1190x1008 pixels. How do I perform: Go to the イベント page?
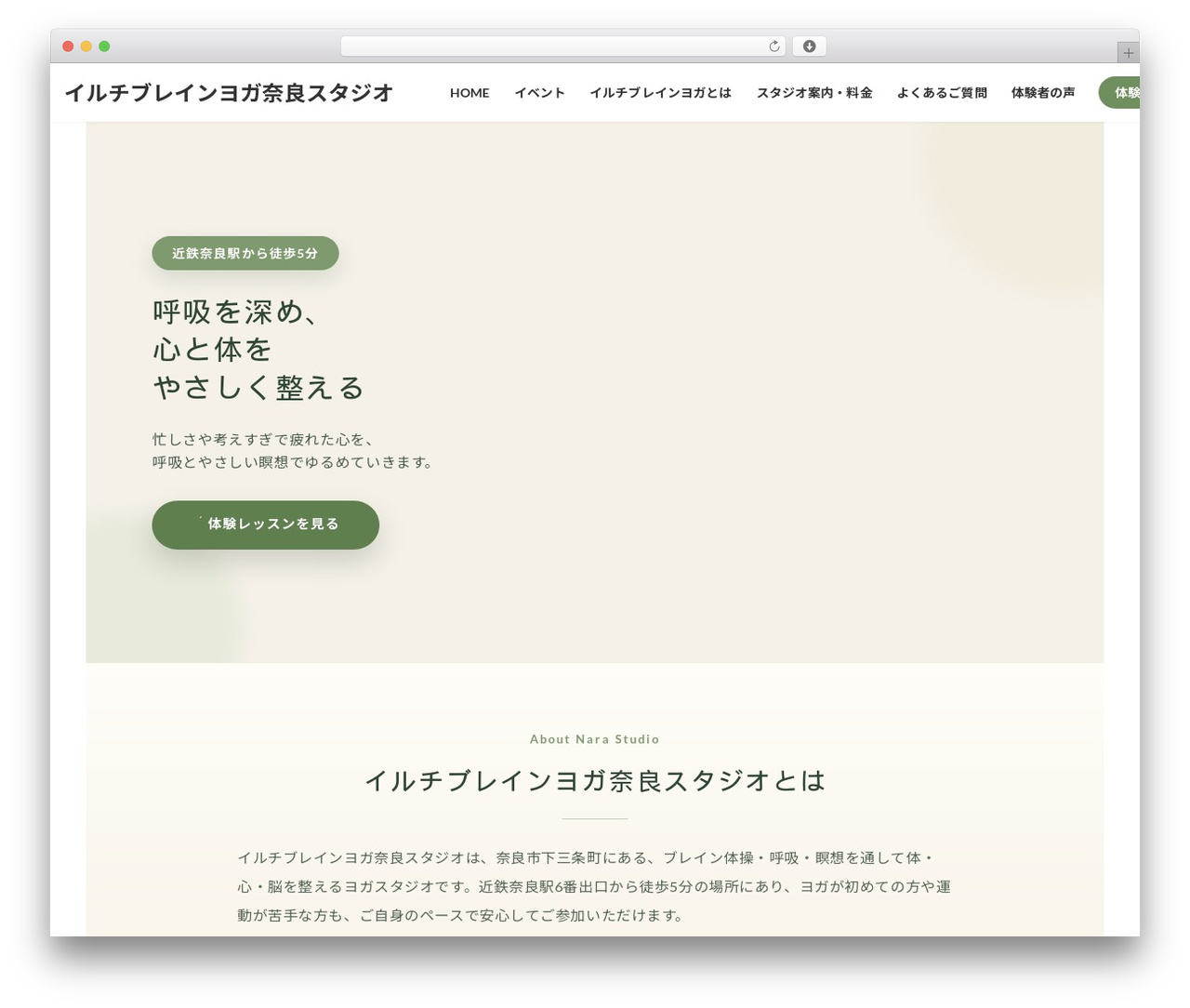click(539, 93)
